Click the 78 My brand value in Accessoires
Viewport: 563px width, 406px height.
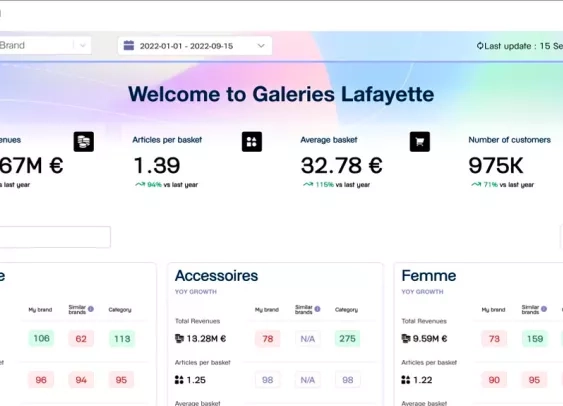(268, 339)
